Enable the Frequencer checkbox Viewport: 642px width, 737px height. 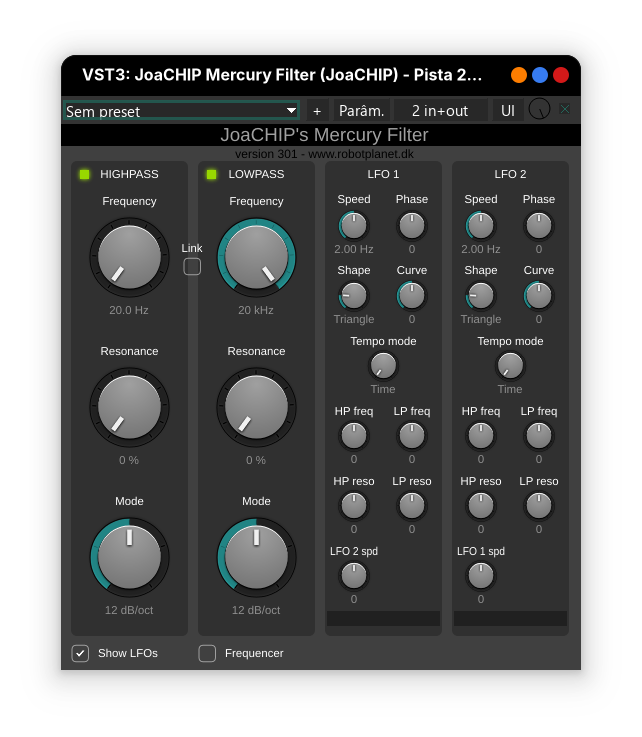tap(207, 653)
